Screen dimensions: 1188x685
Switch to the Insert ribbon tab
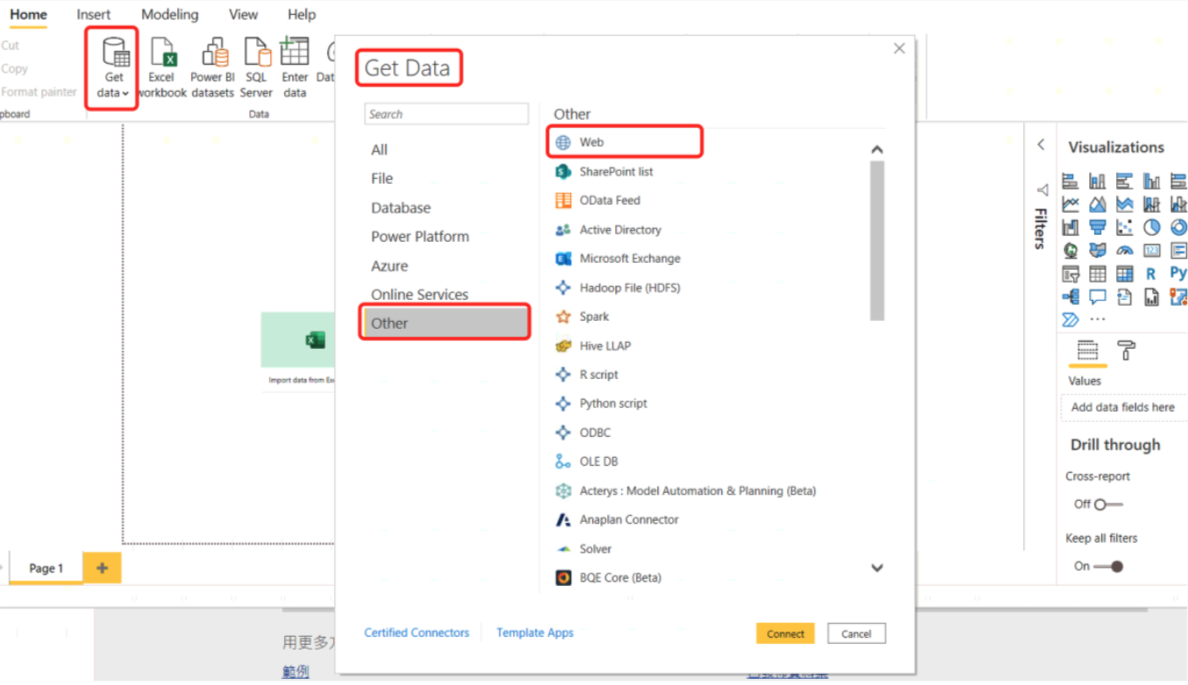tap(93, 14)
